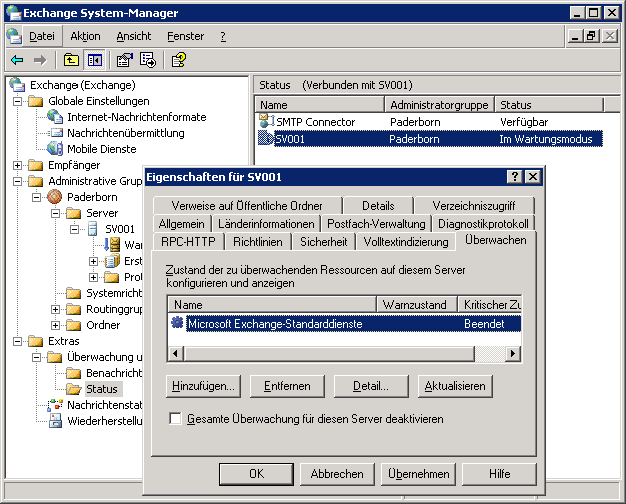Select the Nachrichtenübermittlung tree icon
Image resolution: width=626 pixels, height=504 pixels.
[x=55, y=133]
